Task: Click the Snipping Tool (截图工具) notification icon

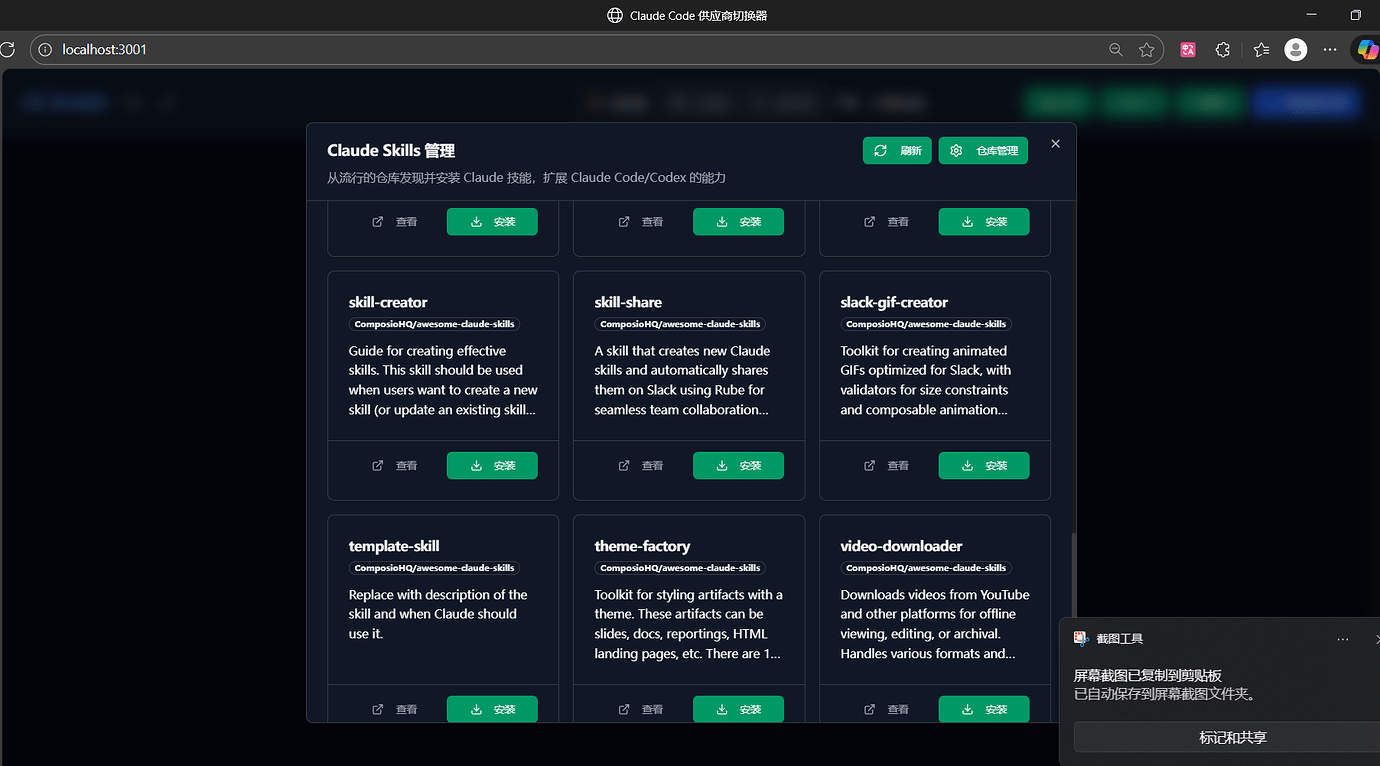Action: [x=1080, y=638]
